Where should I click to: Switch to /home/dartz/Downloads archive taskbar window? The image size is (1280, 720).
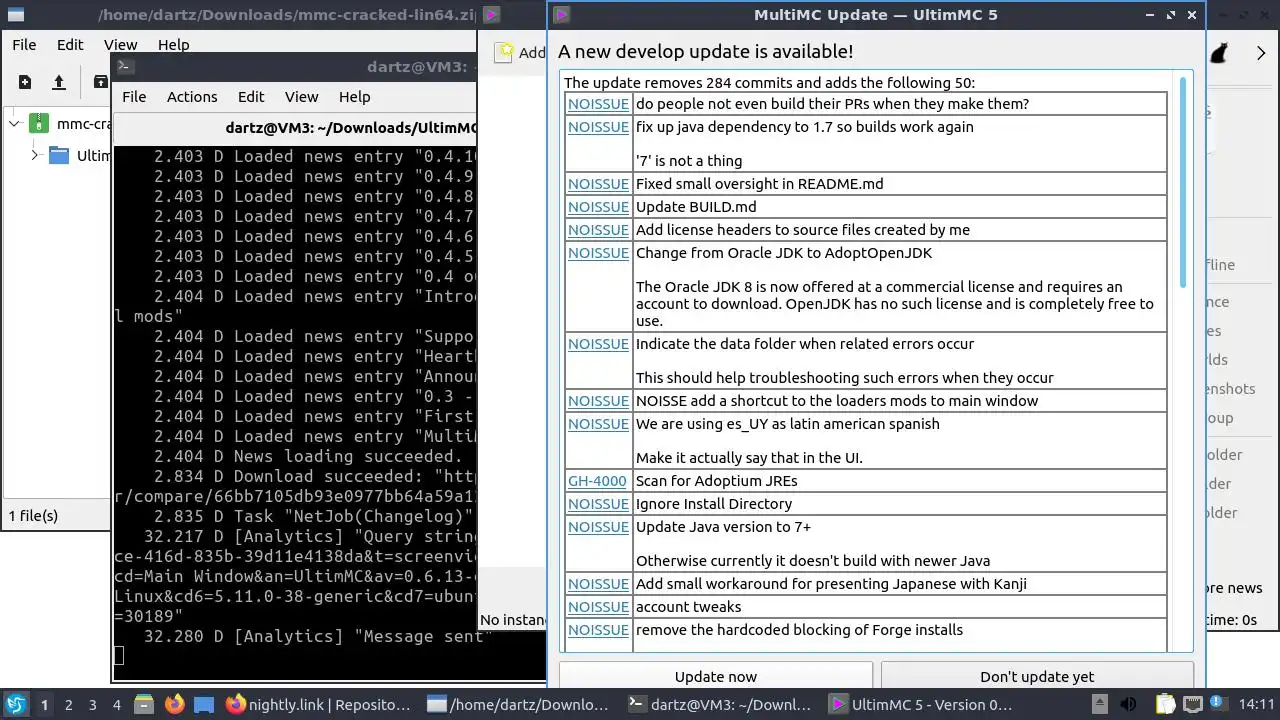(518, 704)
